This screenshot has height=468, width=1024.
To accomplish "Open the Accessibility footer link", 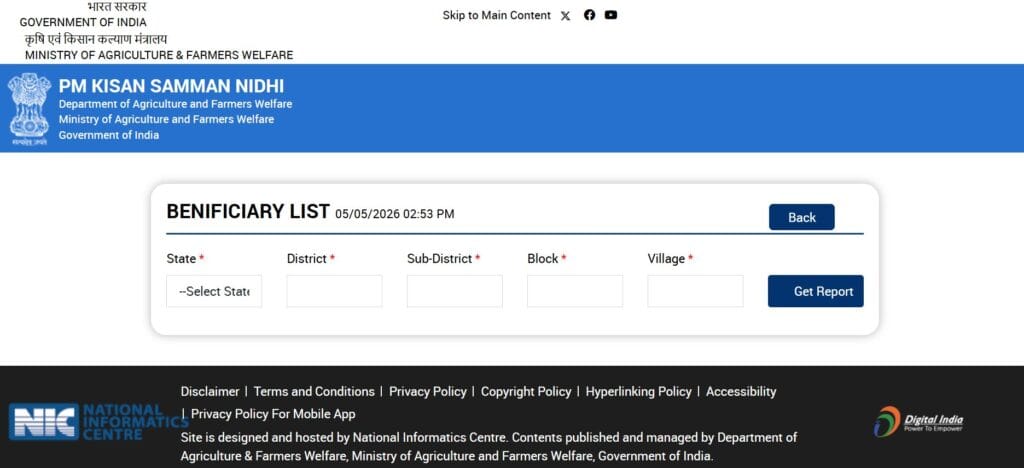I will point(741,392).
